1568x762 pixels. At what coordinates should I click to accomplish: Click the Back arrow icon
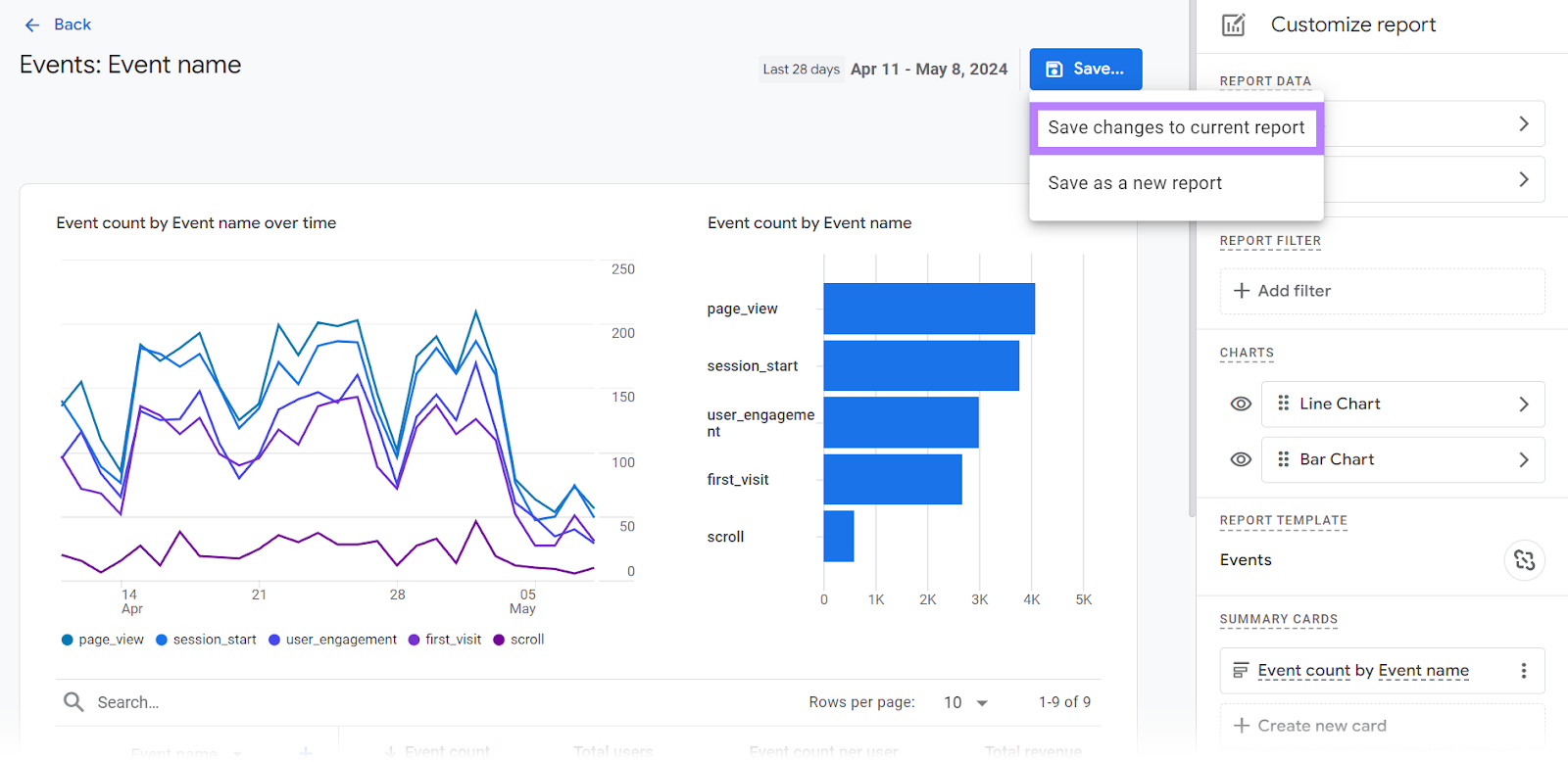click(x=32, y=24)
